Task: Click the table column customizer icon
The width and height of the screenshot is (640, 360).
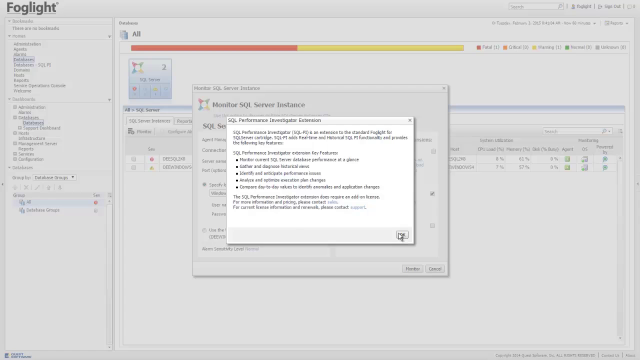Action: pos(620,131)
